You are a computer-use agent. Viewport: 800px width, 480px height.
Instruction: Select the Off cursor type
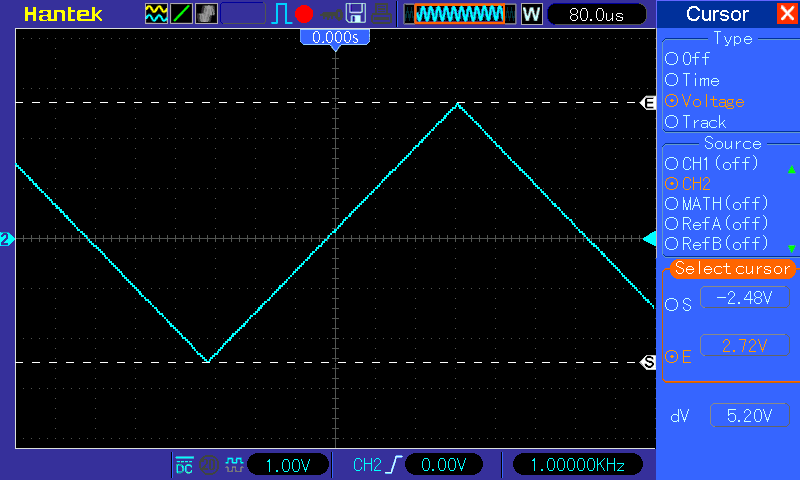click(687, 59)
